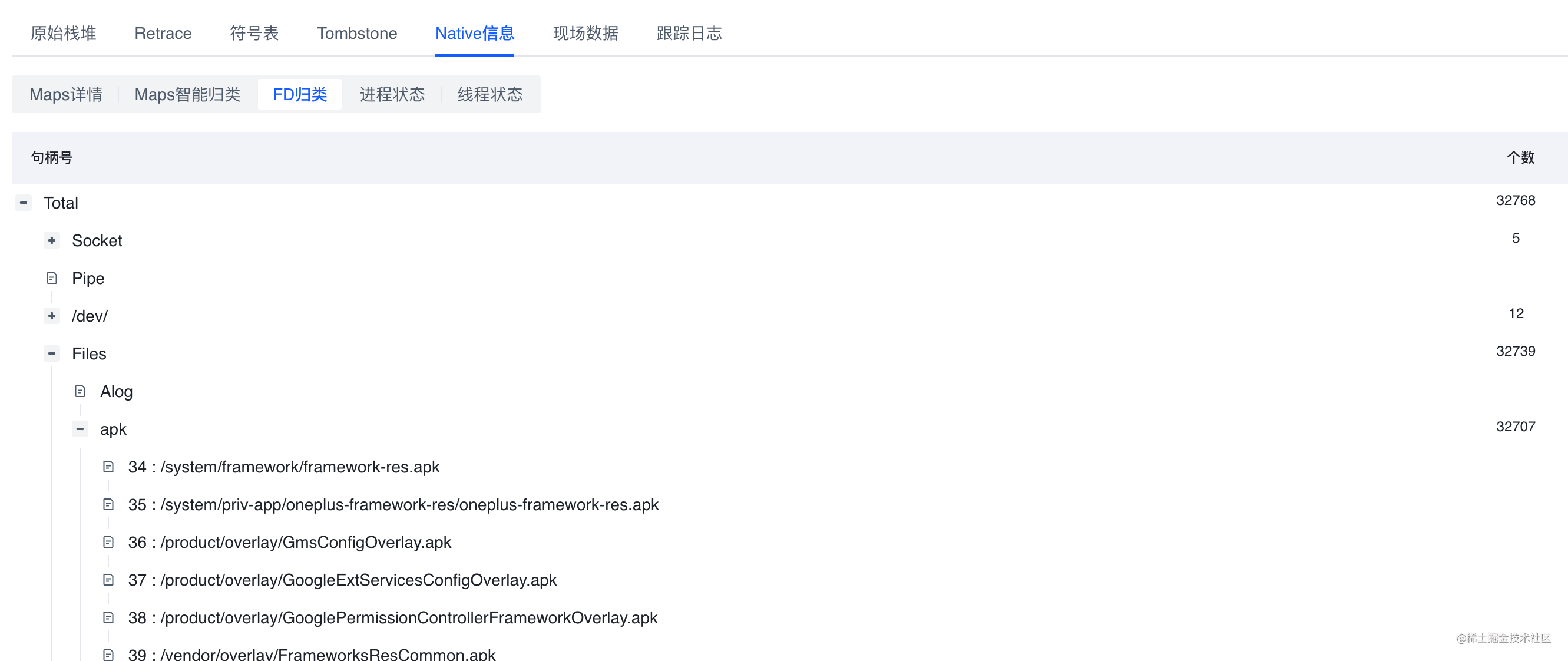Open the 线程状态 sub-tab
The width and height of the screenshot is (1568, 661).
[x=490, y=94]
